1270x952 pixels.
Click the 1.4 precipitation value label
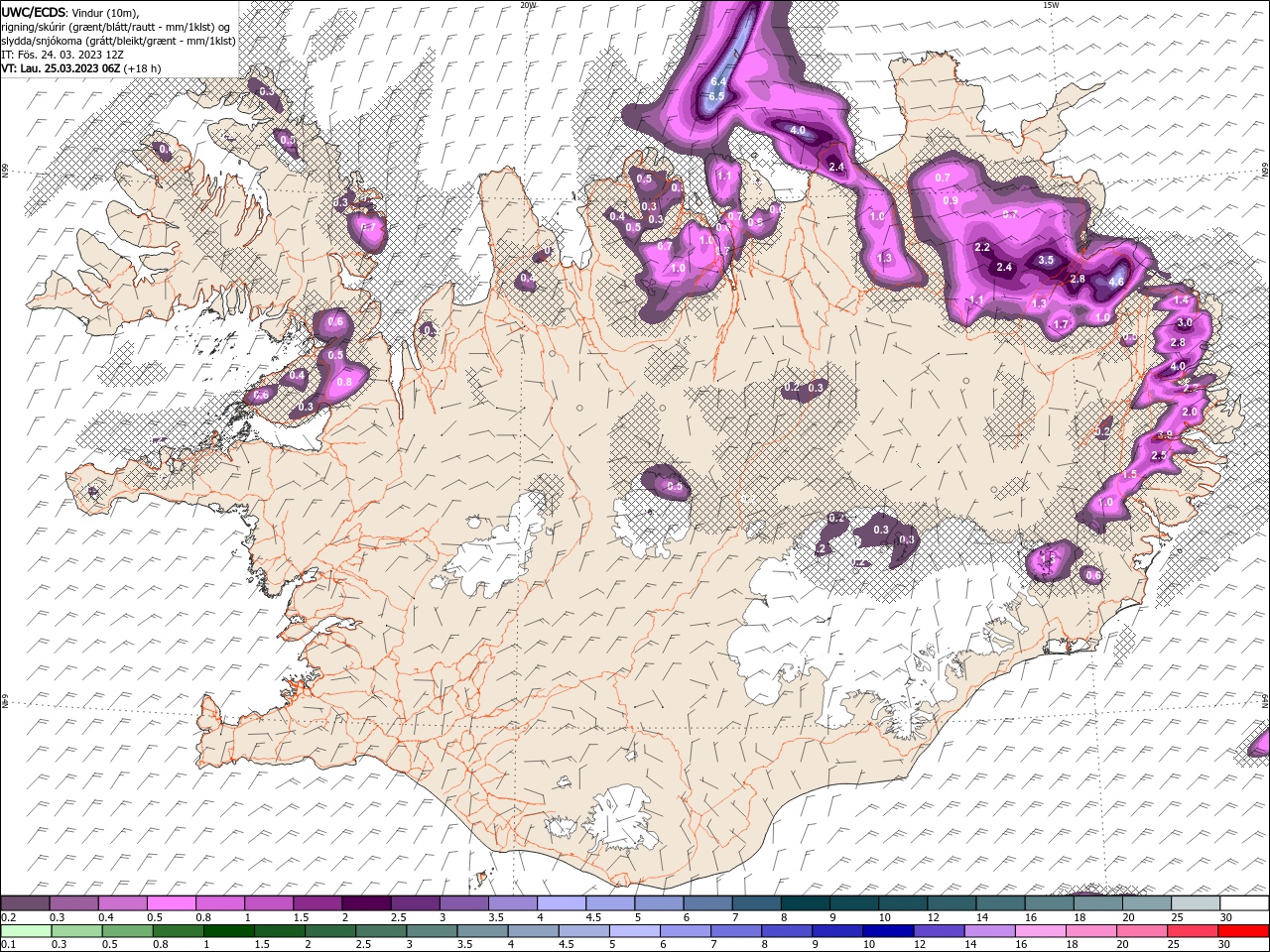1181,300
